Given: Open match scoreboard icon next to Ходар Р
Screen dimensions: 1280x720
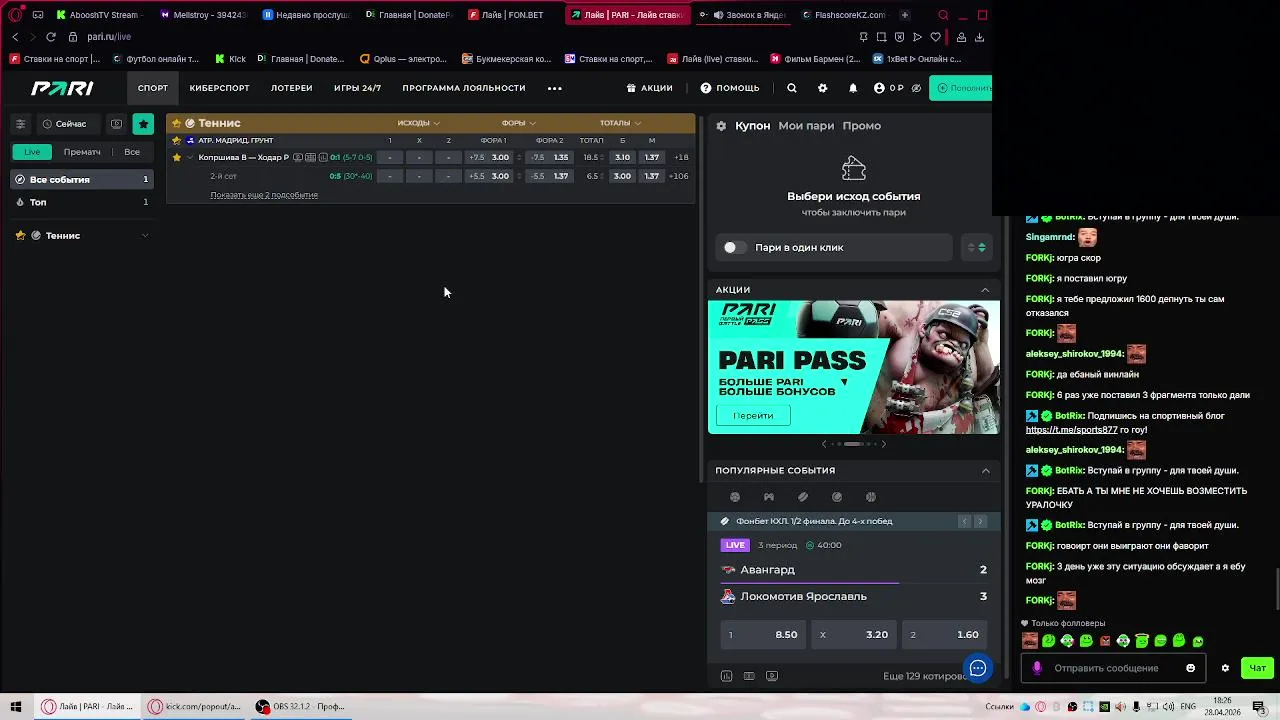Looking at the screenshot, I should click(x=310, y=157).
